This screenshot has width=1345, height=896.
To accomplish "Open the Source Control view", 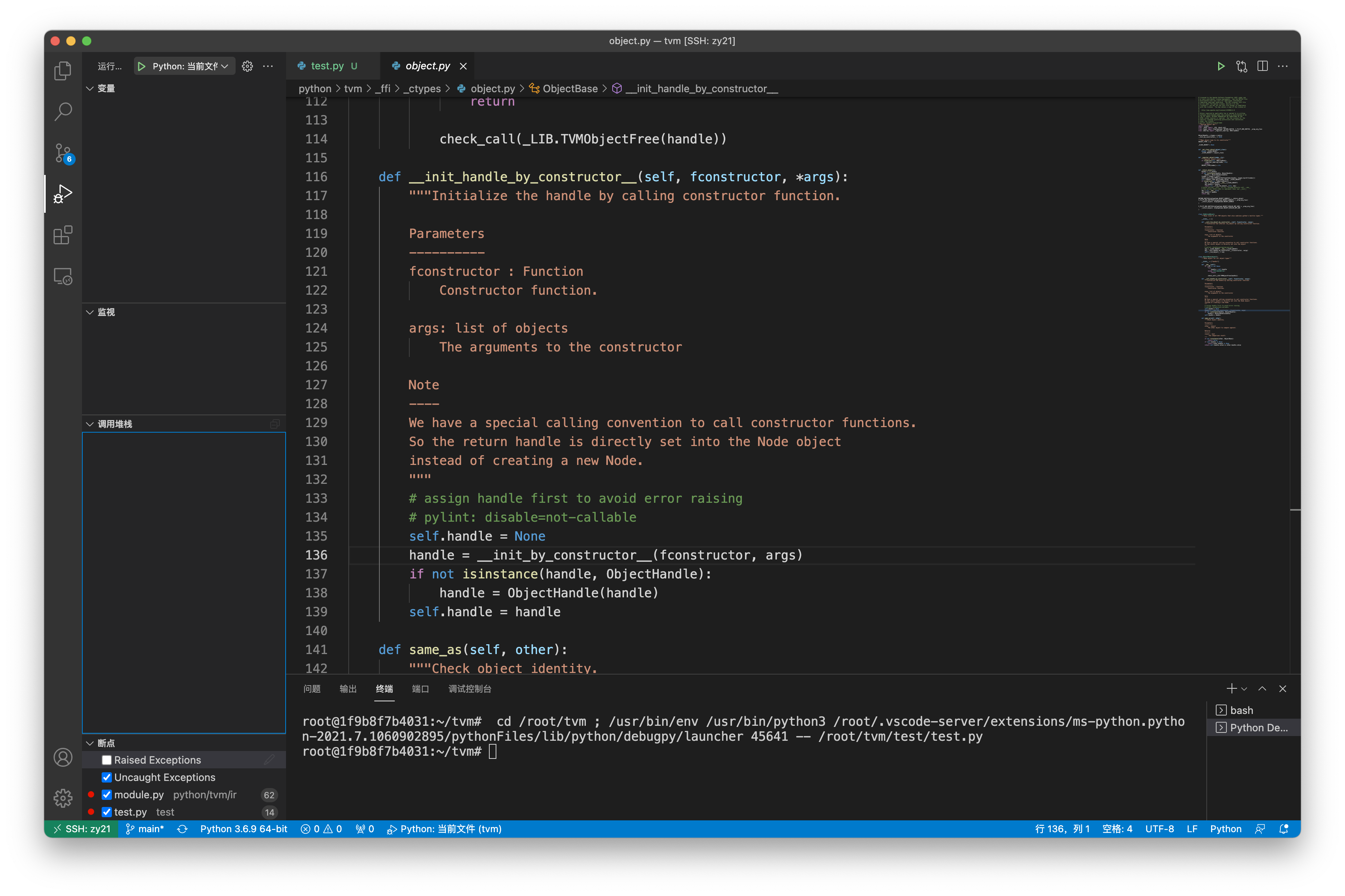I will [x=63, y=153].
